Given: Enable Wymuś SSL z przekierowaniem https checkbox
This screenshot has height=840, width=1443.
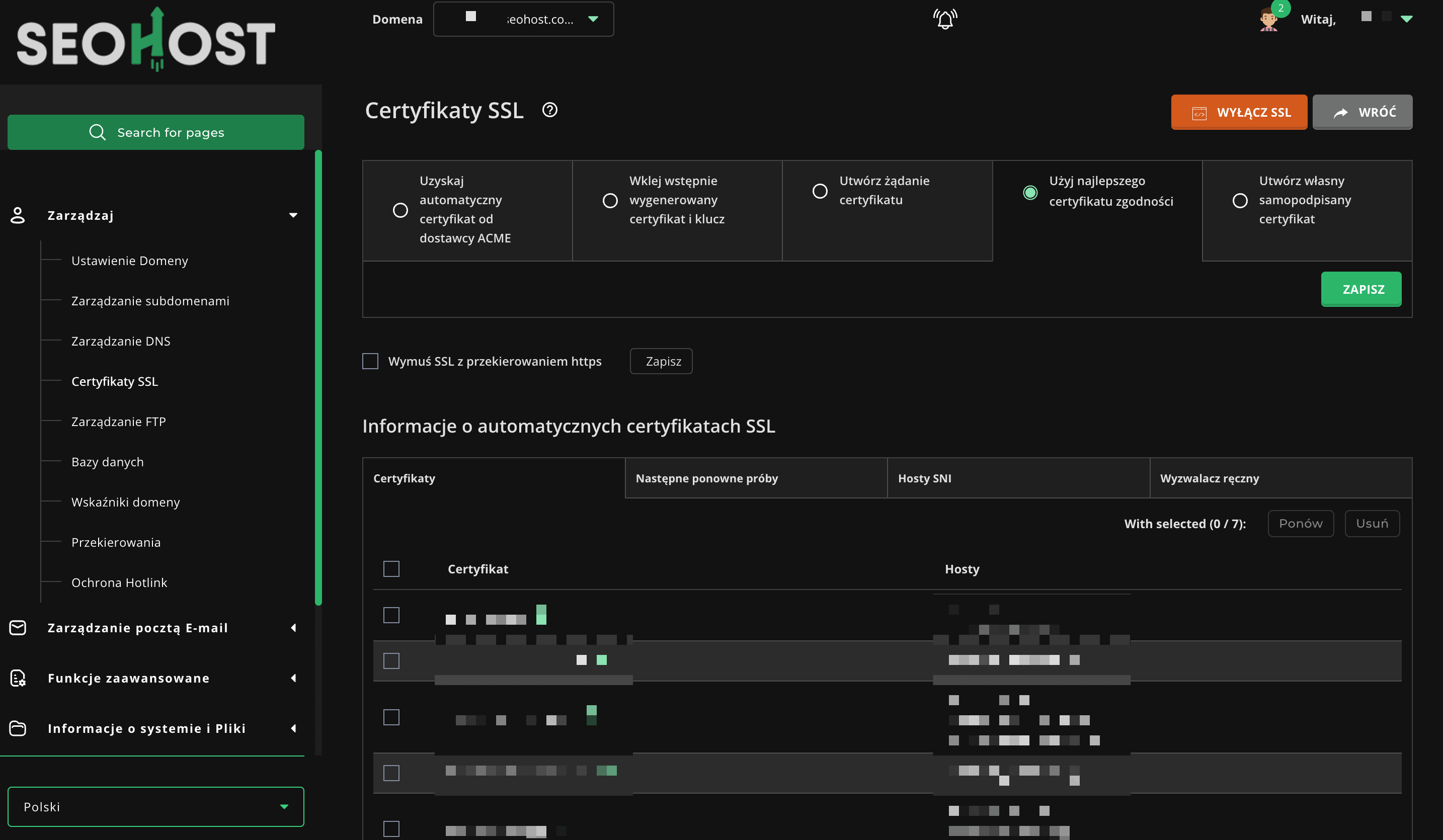Looking at the screenshot, I should [x=370, y=361].
